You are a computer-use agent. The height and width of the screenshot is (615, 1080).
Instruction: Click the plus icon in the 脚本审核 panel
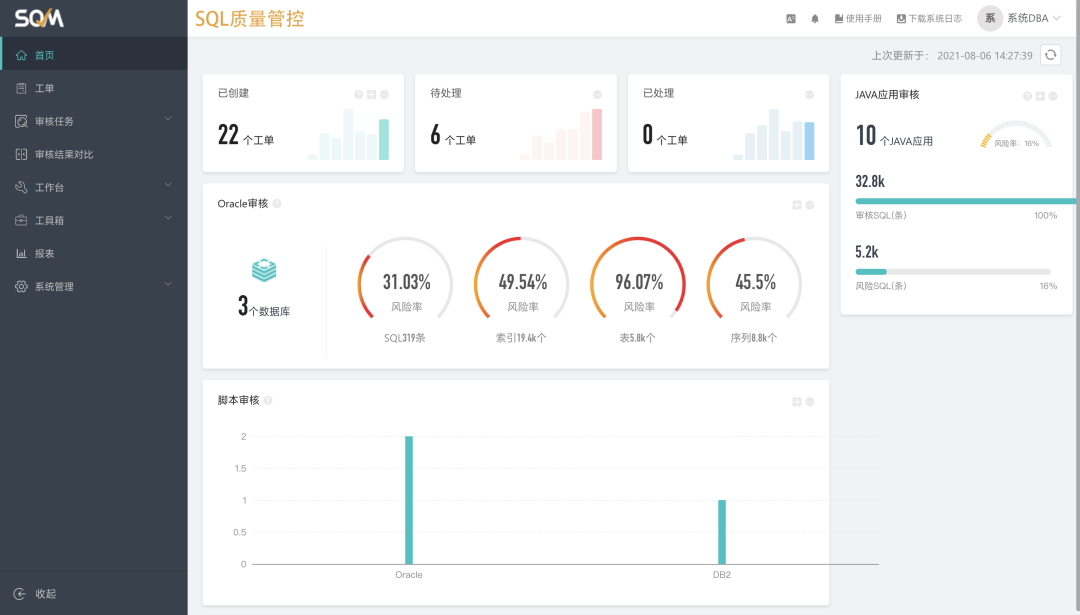(797, 402)
